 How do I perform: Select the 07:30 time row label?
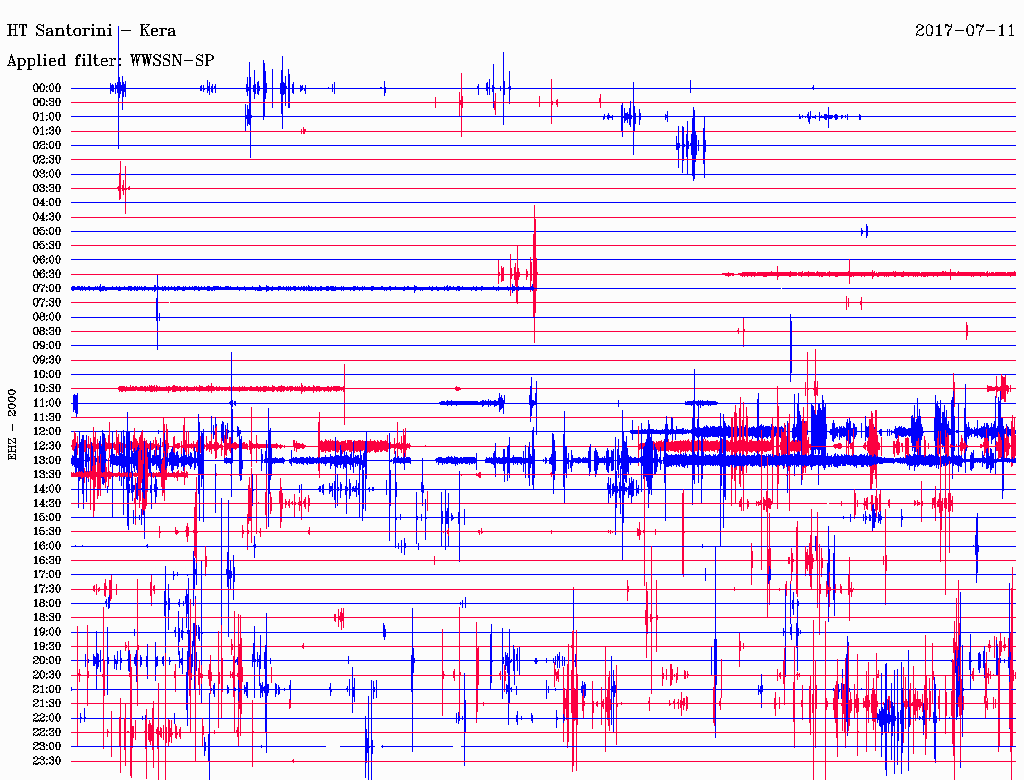pos(47,303)
